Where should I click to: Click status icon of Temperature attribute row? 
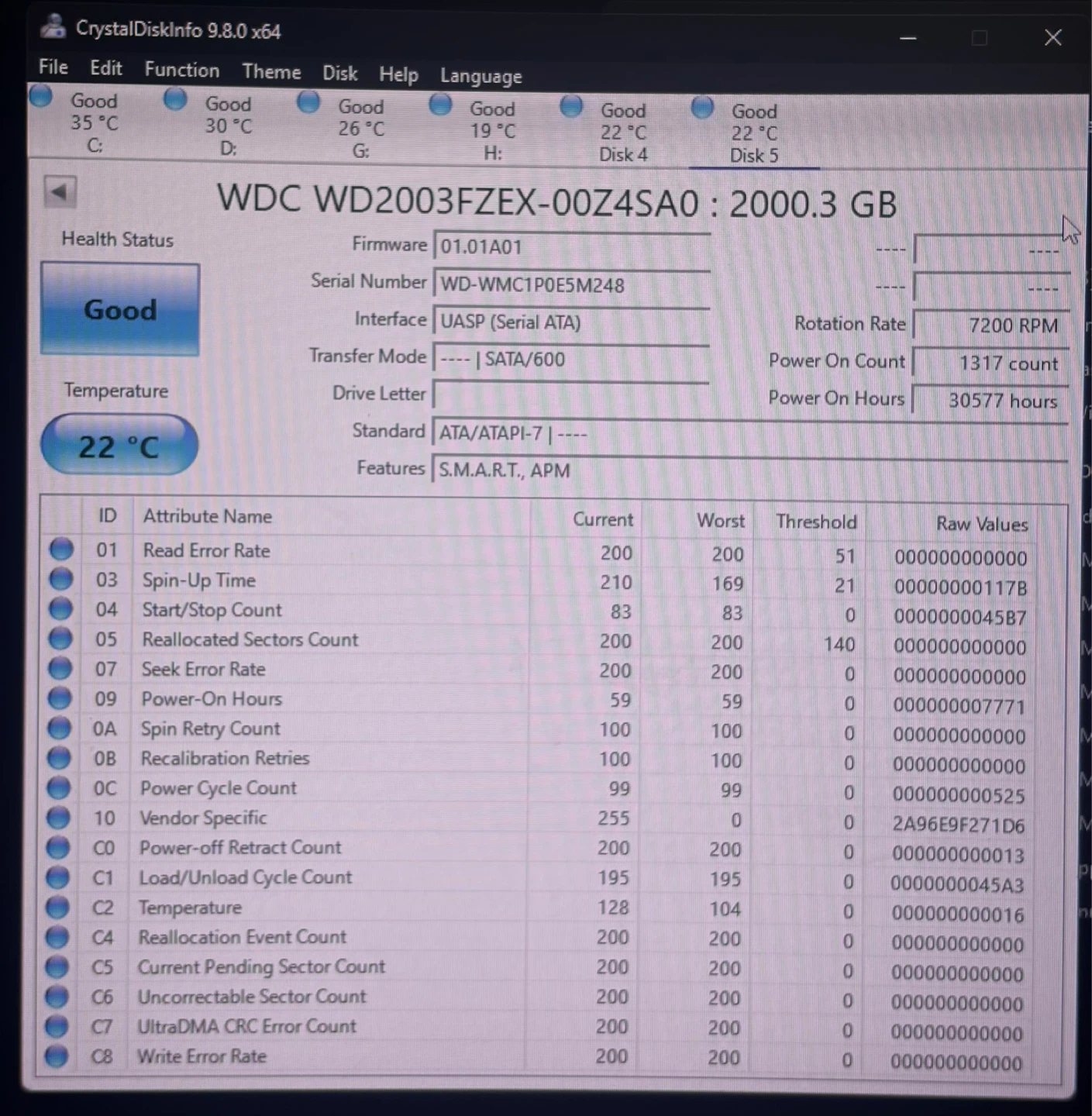[57, 907]
